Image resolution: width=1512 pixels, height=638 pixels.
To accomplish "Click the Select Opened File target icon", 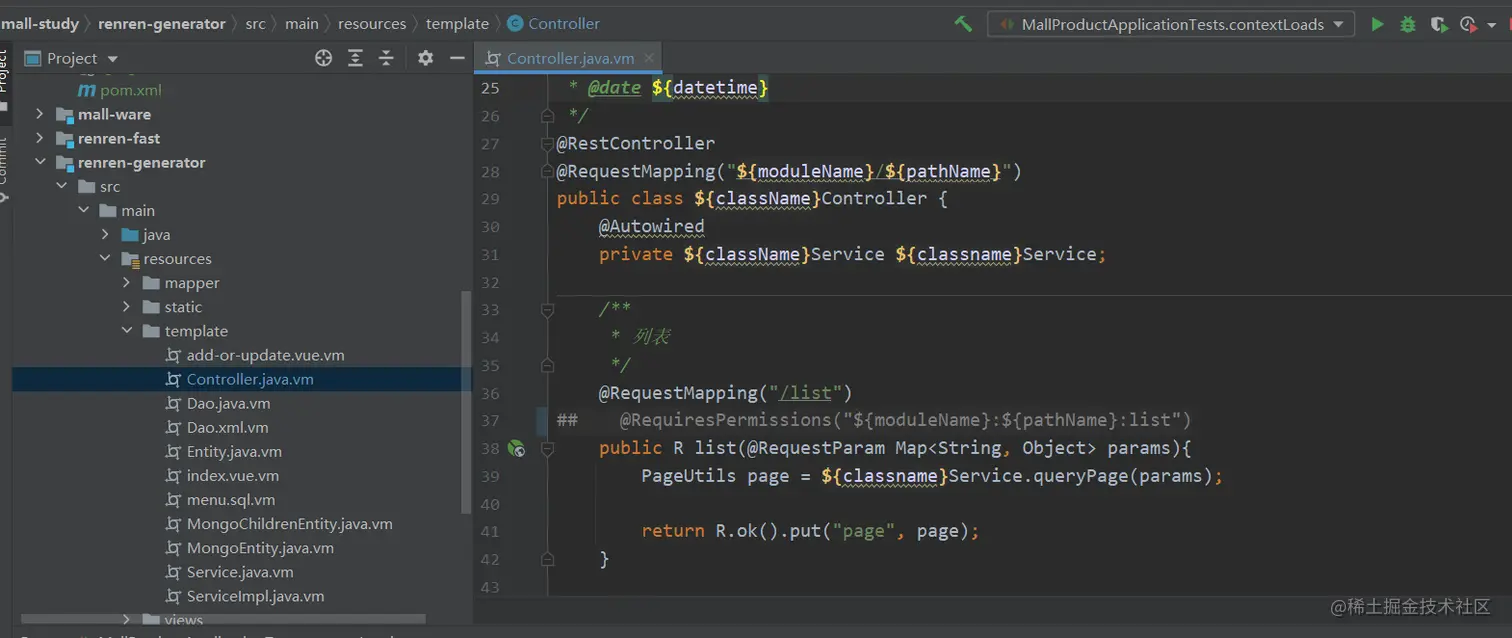I will pyautogui.click(x=323, y=58).
